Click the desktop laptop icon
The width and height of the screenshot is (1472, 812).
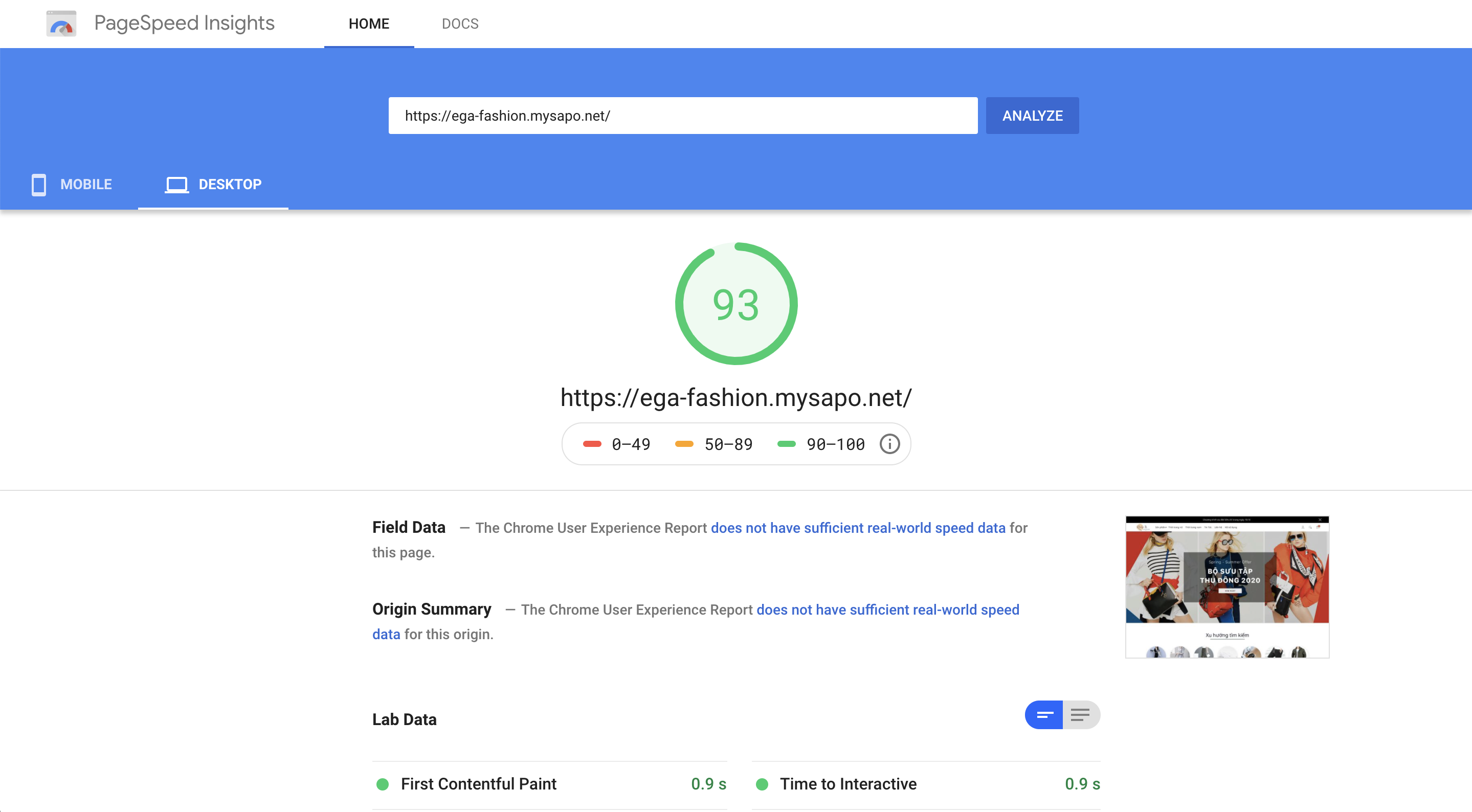pyautogui.click(x=176, y=185)
